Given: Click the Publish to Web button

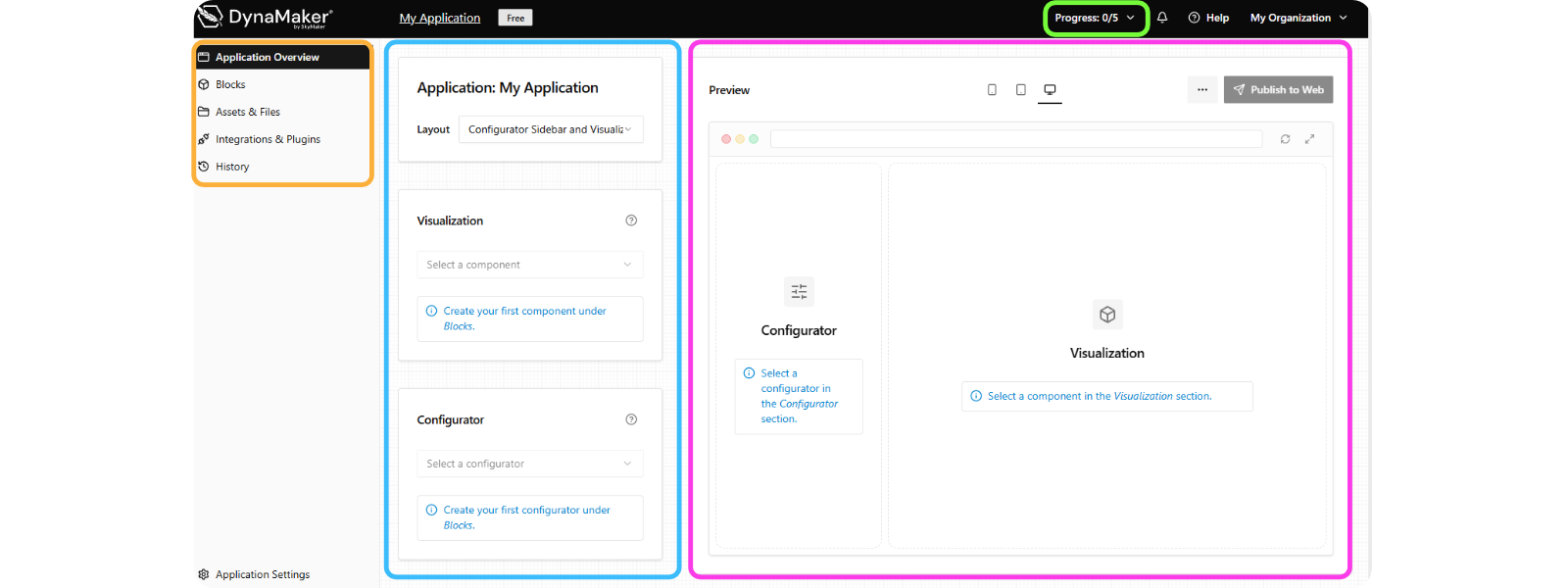Looking at the screenshot, I should (x=1278, y=89).
